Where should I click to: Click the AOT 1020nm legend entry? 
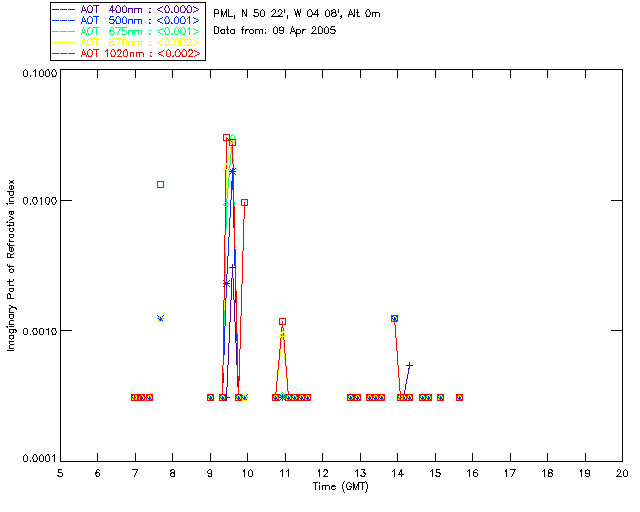point(126,53)
